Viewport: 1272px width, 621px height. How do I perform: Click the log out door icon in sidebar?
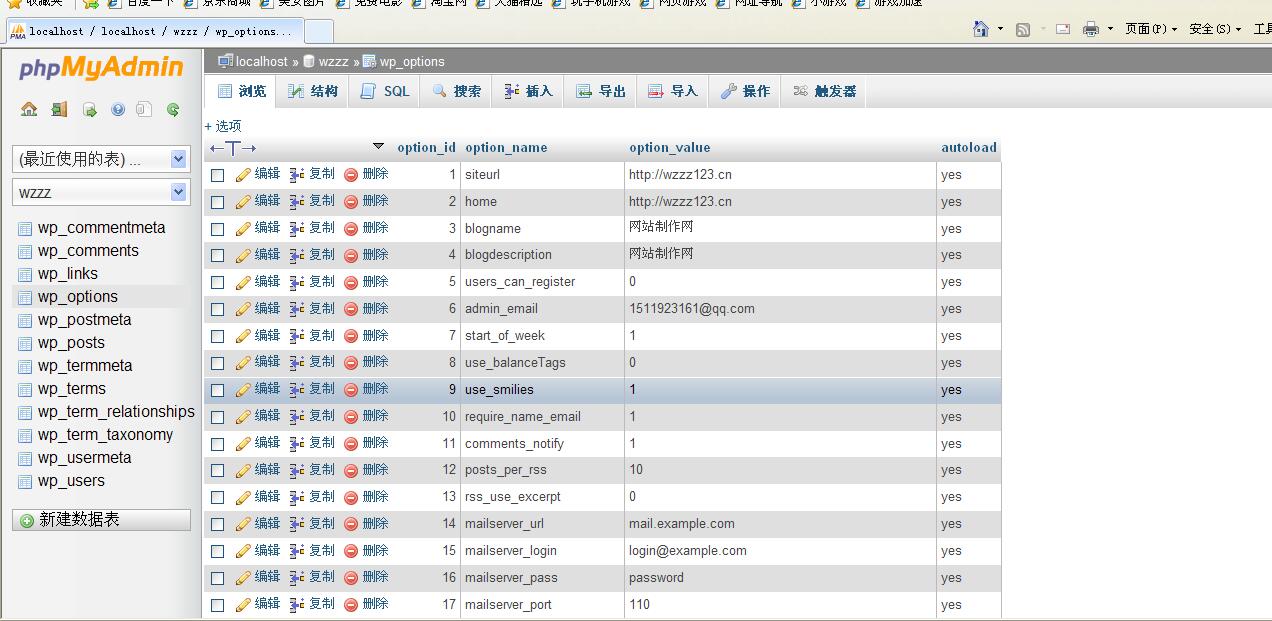(x=59, y=109)
